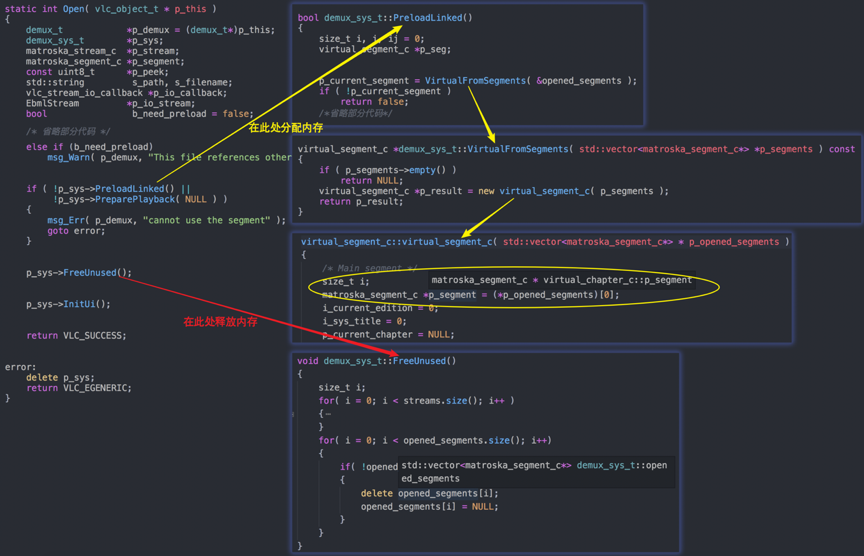
Task: Click the 'delete p_sys;' statement
Action: [60, 377]
